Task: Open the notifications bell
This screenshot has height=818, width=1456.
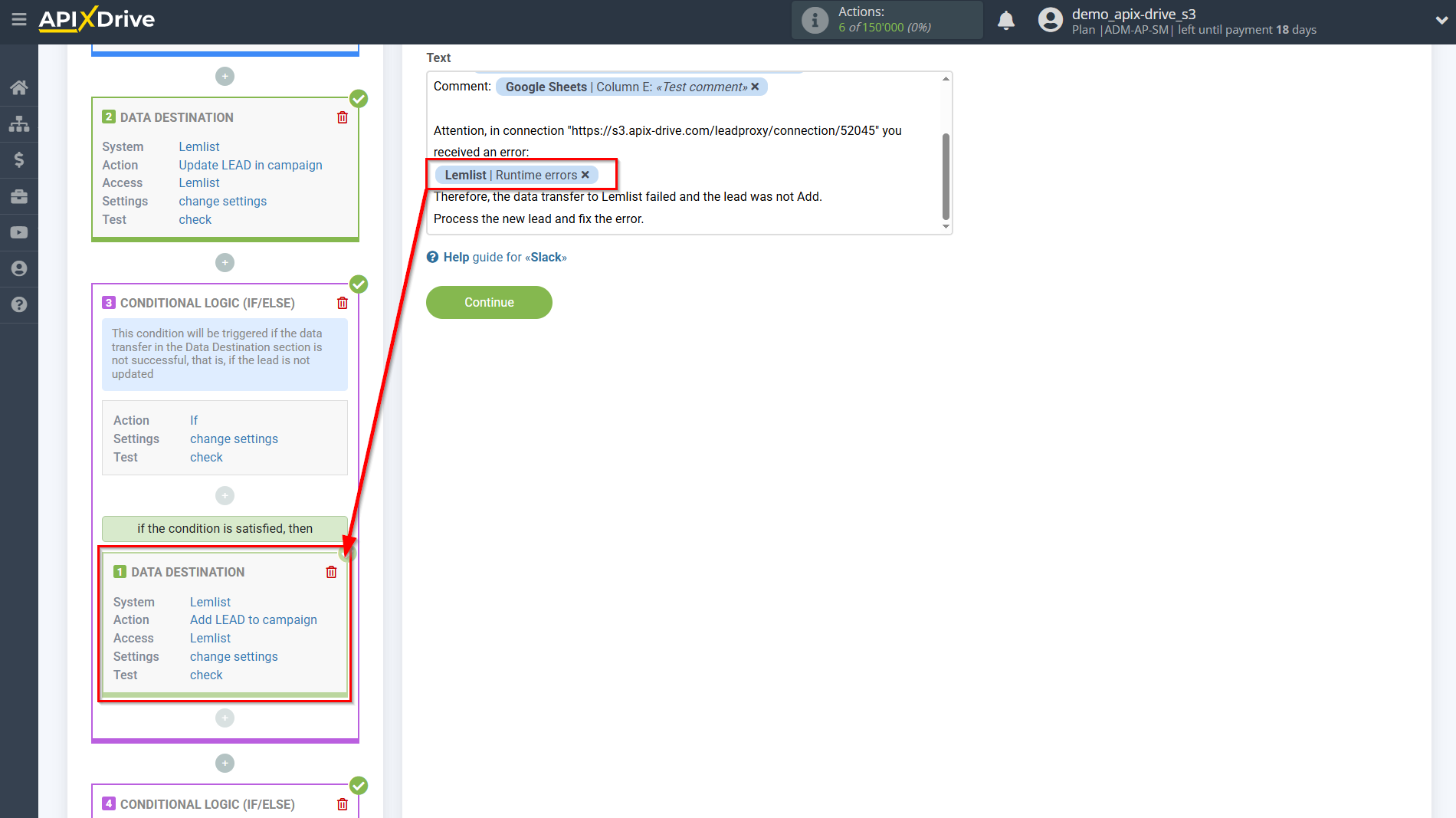Action: pos(1006,20)
